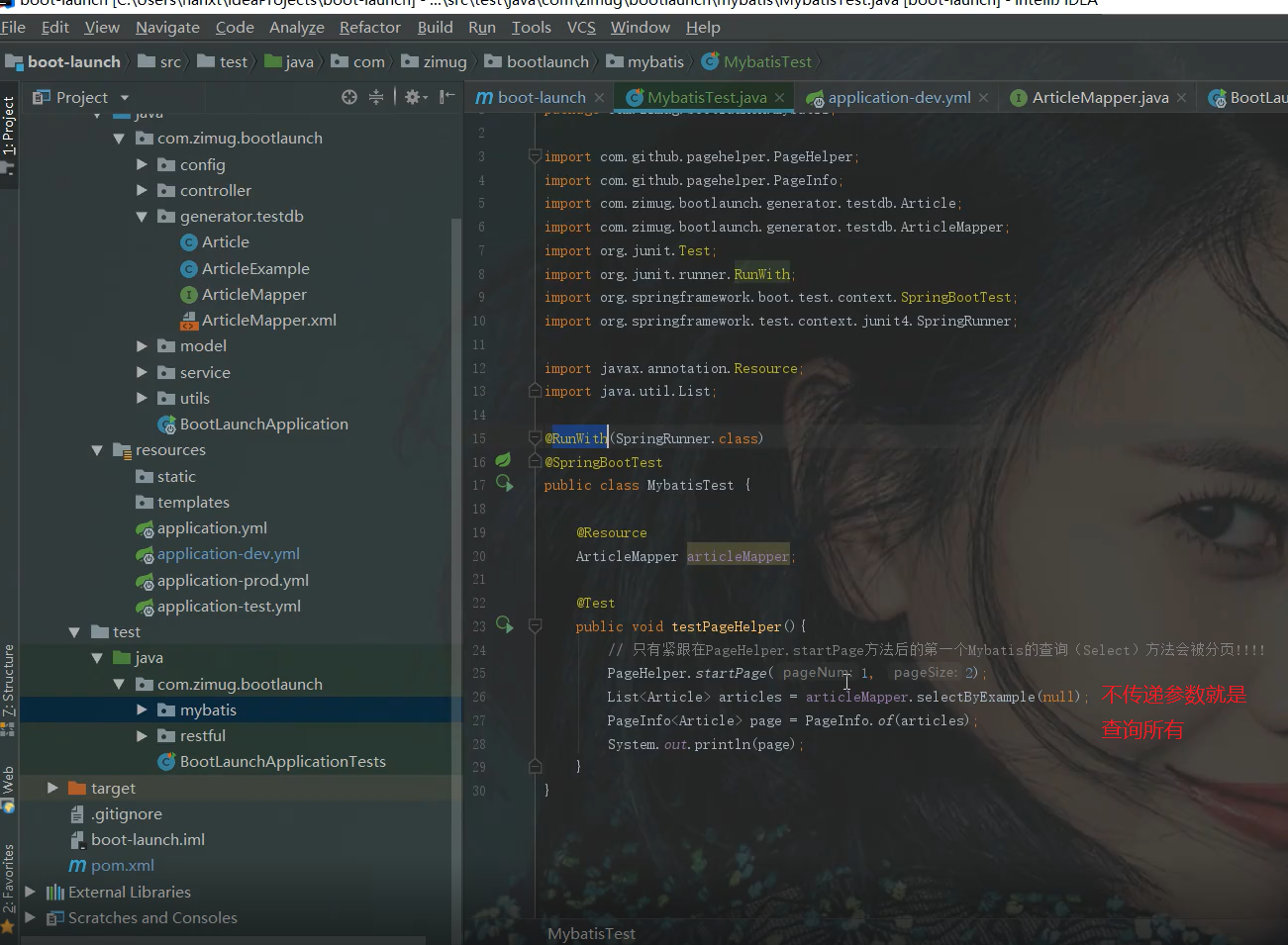This screenshot has height=945, width=1288.
Task: Select application-test.yml in tree
Action: [x=219, y=607]
